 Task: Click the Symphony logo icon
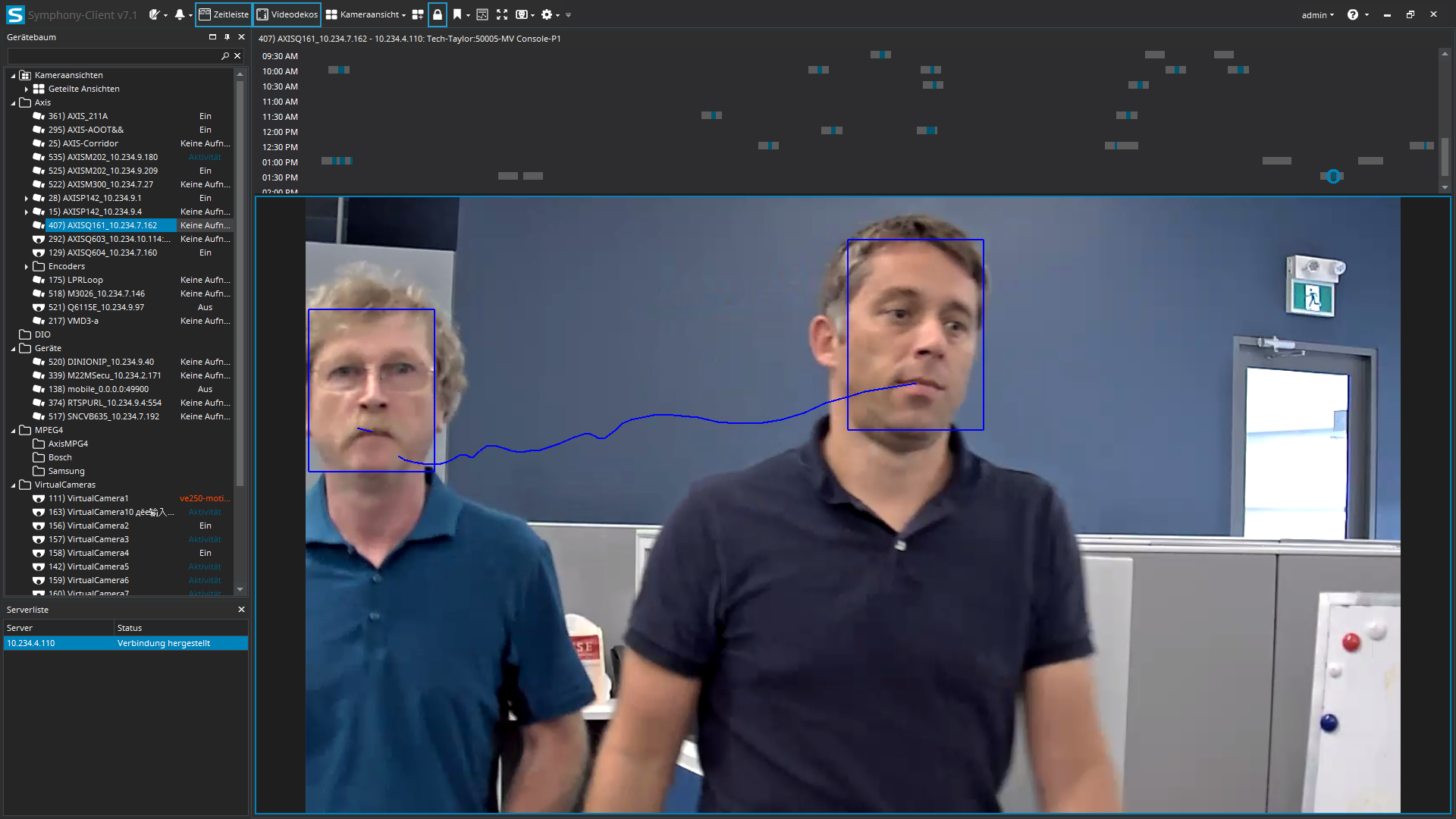[x=15, y=14]
